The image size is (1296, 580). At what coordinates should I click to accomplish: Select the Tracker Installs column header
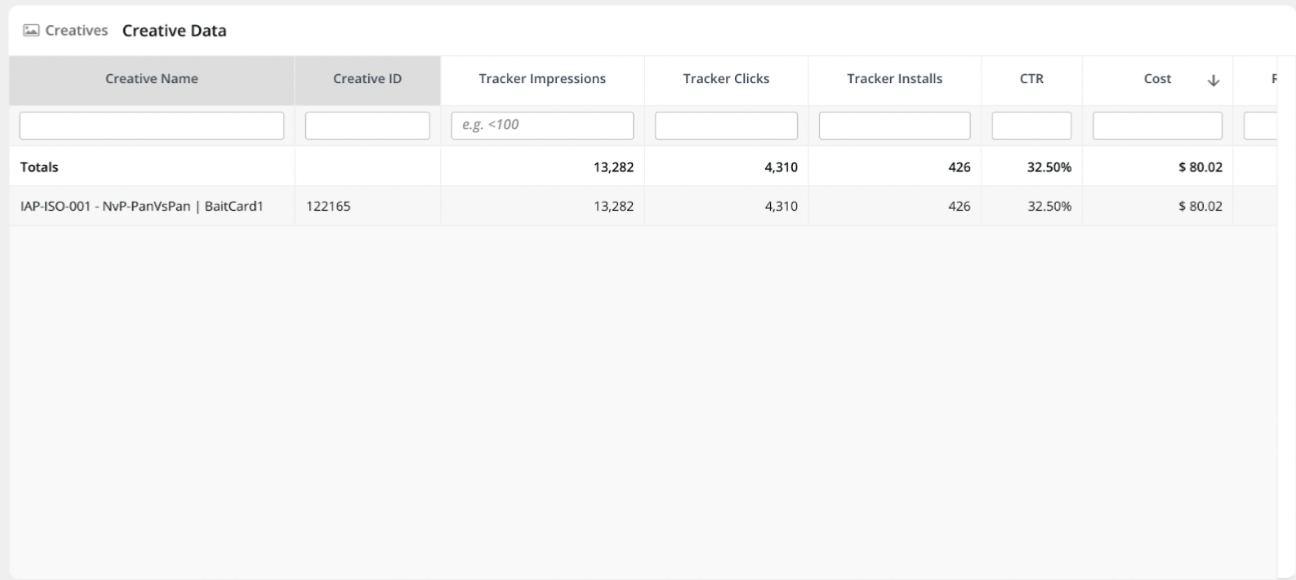(x=894, y=80)
